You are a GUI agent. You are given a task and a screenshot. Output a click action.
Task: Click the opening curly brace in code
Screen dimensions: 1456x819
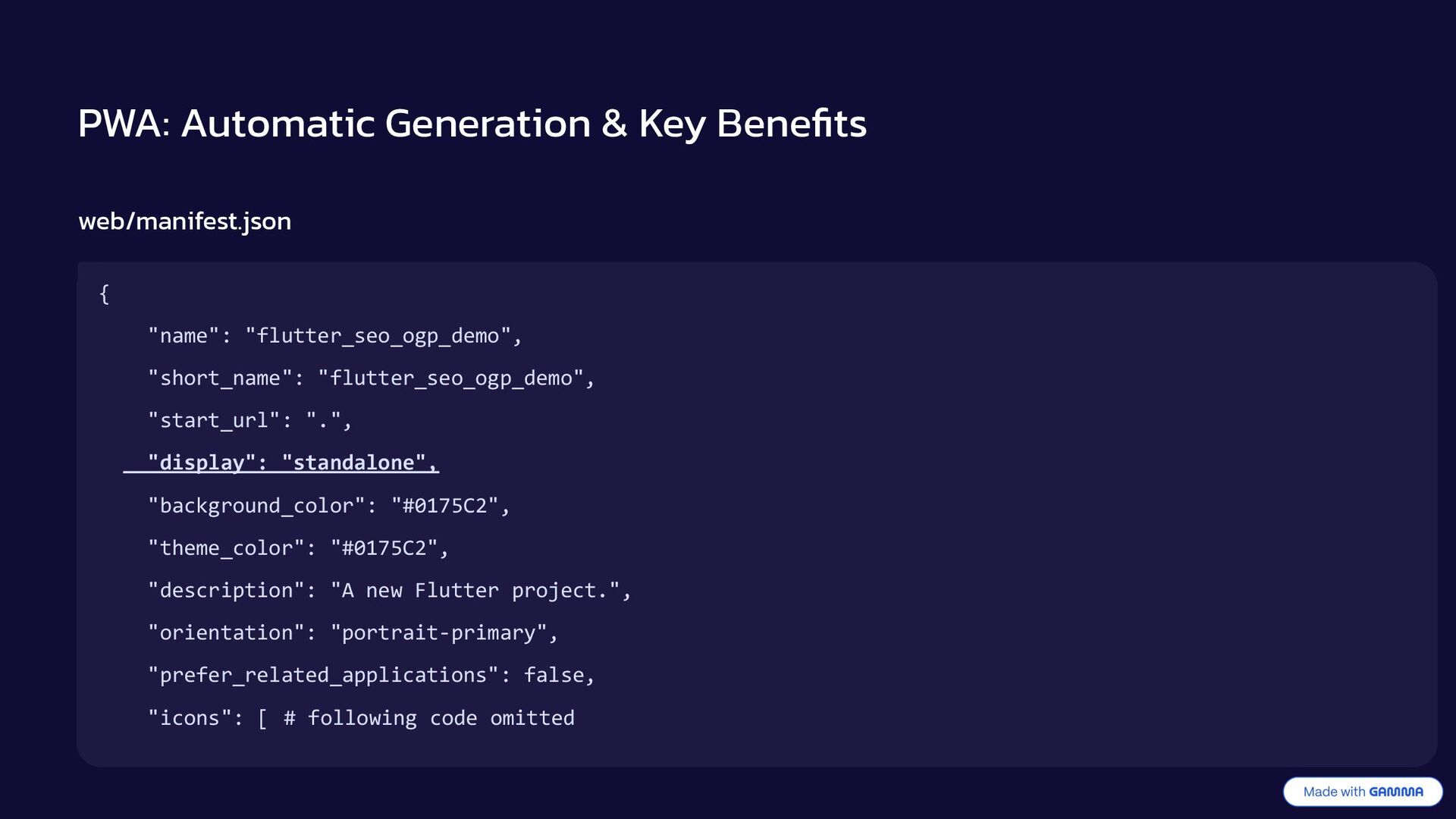click(x=105, y=293)
